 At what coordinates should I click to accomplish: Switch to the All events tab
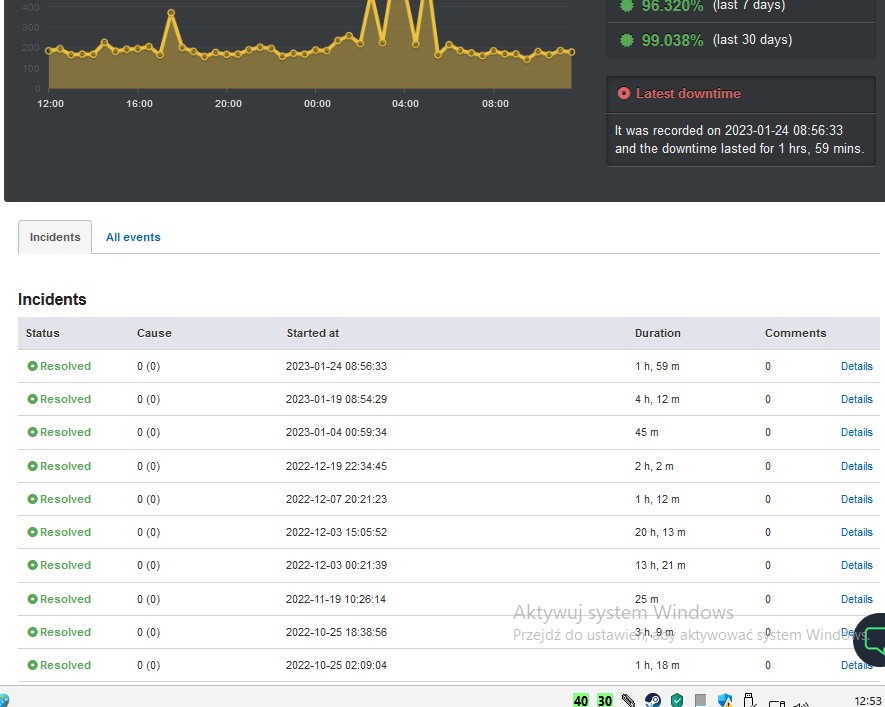click(x=133, y=237)
